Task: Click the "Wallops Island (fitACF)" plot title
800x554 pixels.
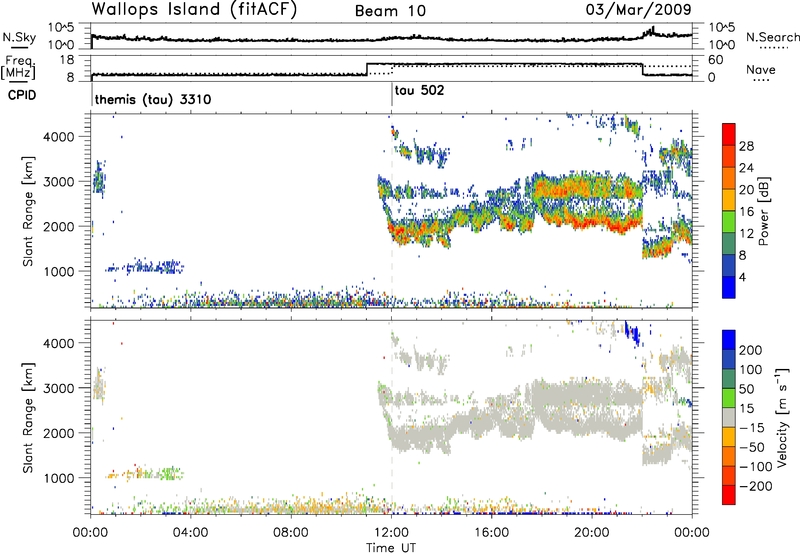Action: pyautogui.click(x=194, y=10)
